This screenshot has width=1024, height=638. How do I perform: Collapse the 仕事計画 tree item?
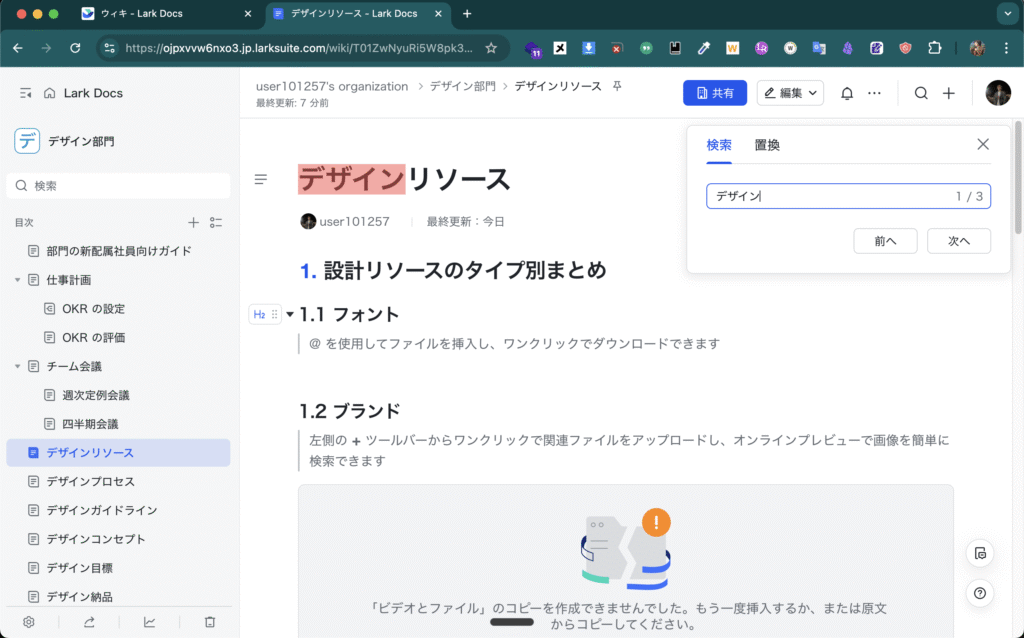[x=18, y=280]
